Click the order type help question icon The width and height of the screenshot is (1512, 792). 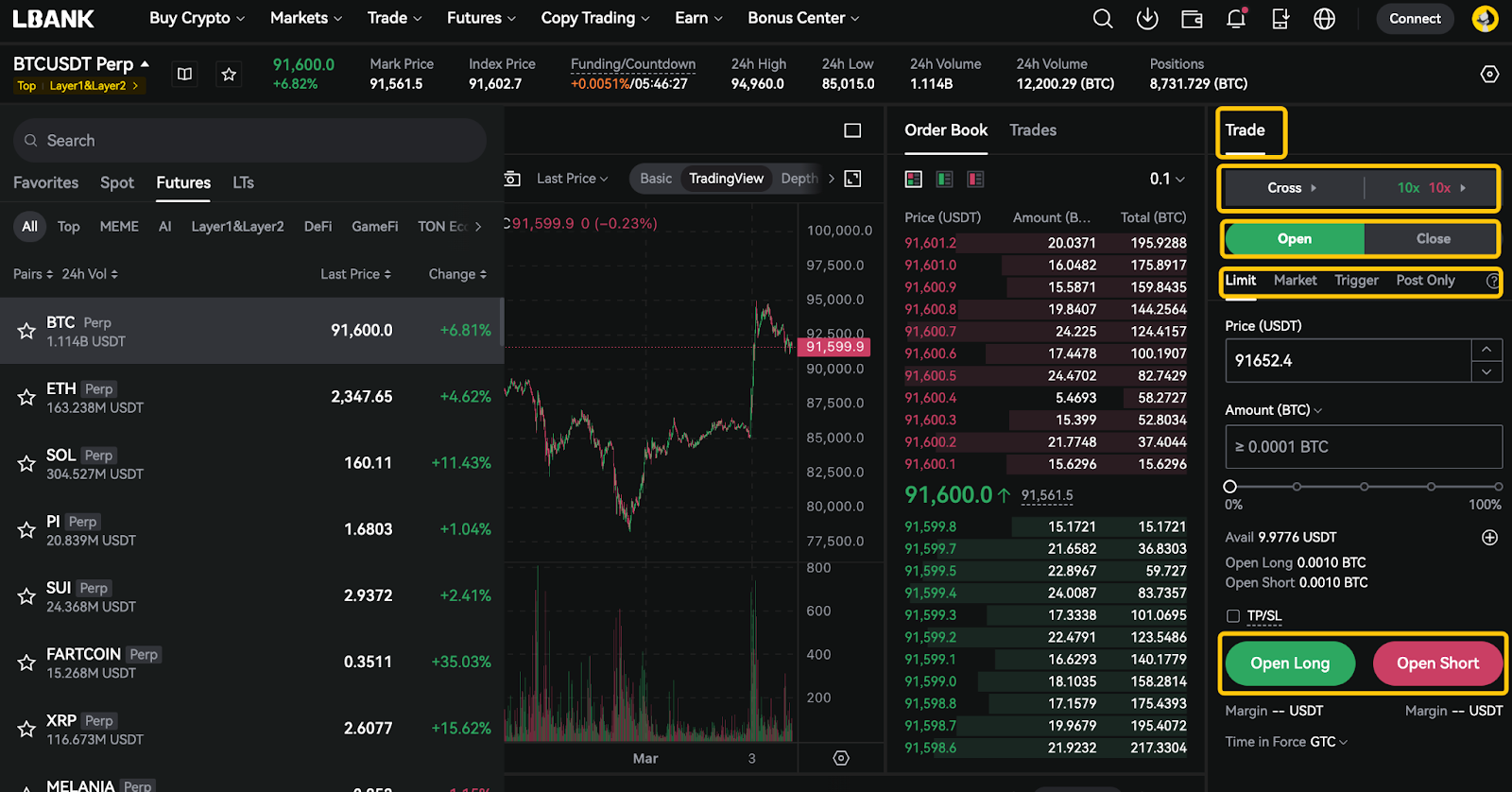coord(1492,281)
